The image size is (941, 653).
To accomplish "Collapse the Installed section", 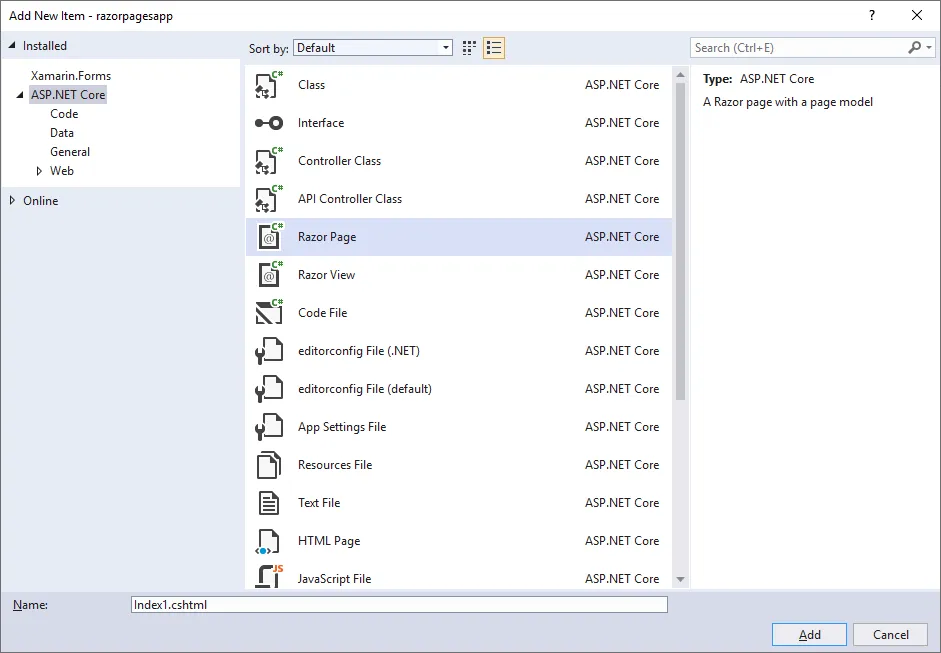I will click(12, 46).
